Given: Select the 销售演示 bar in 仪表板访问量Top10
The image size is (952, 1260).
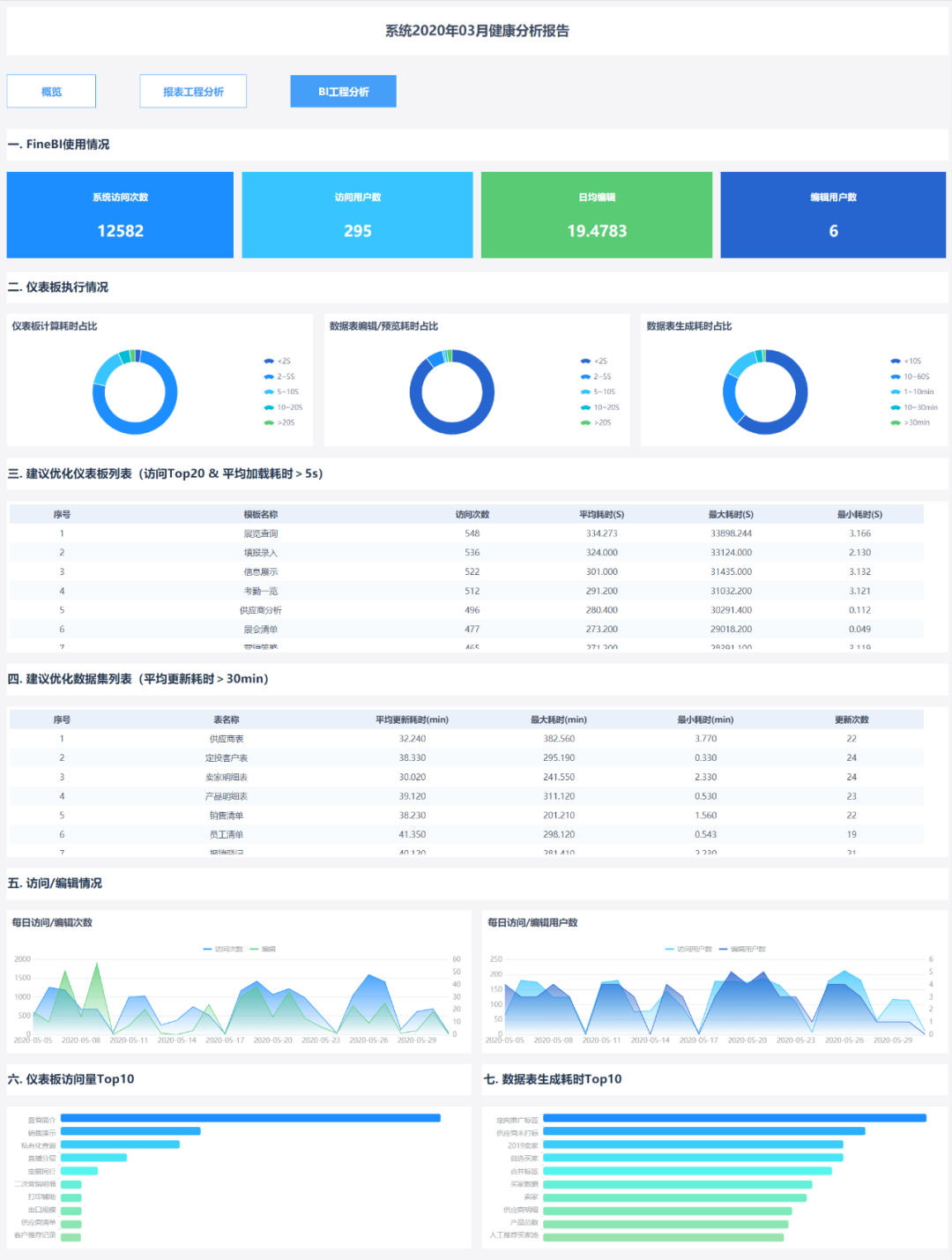Looking at the screenshot, I should 130,1131.
